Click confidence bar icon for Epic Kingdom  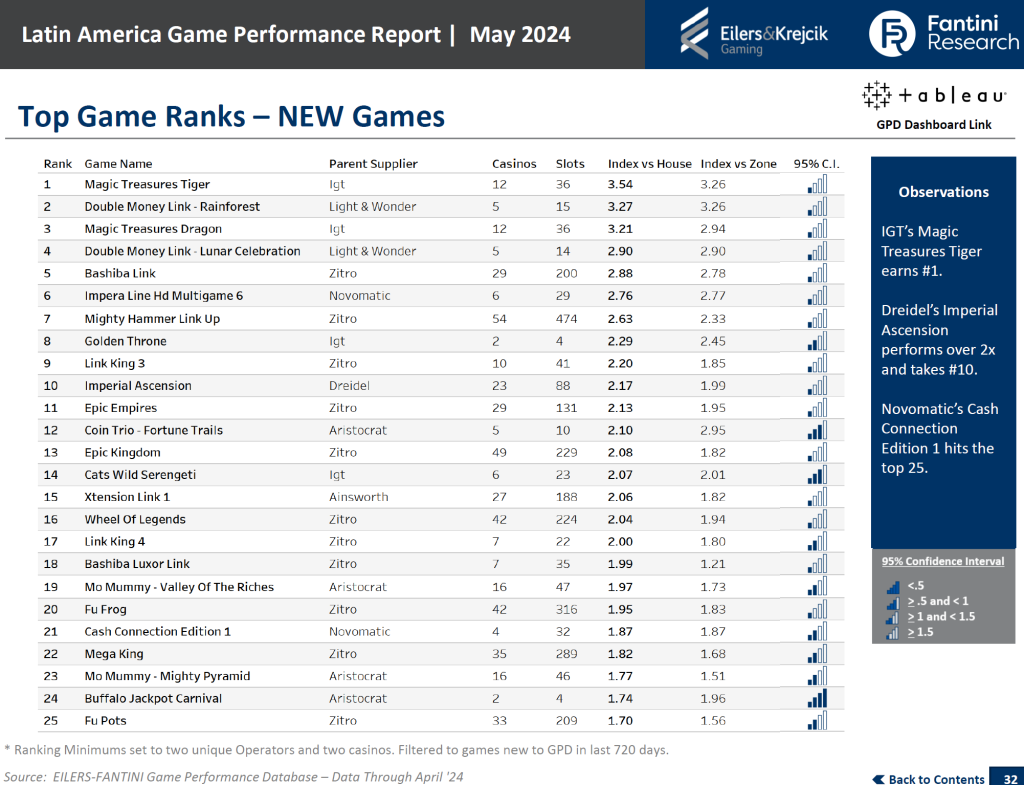pyautogui.click(x=817, y=453)
